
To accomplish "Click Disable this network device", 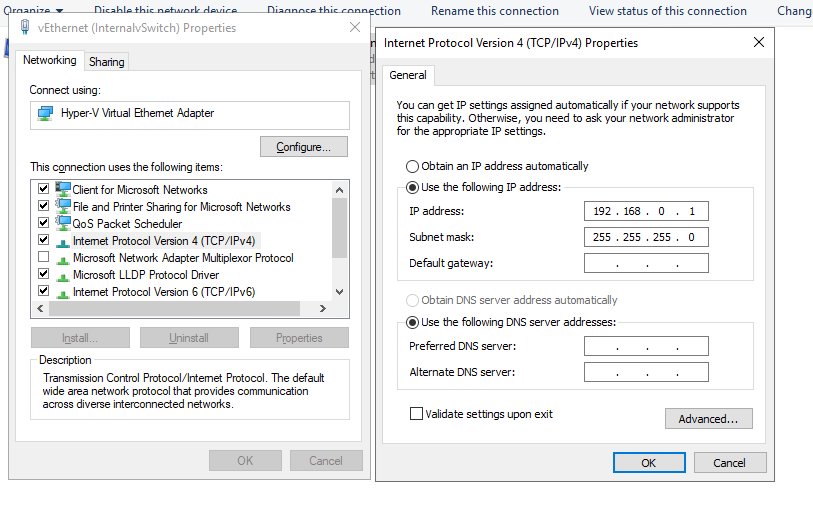I will pos(166,10).
